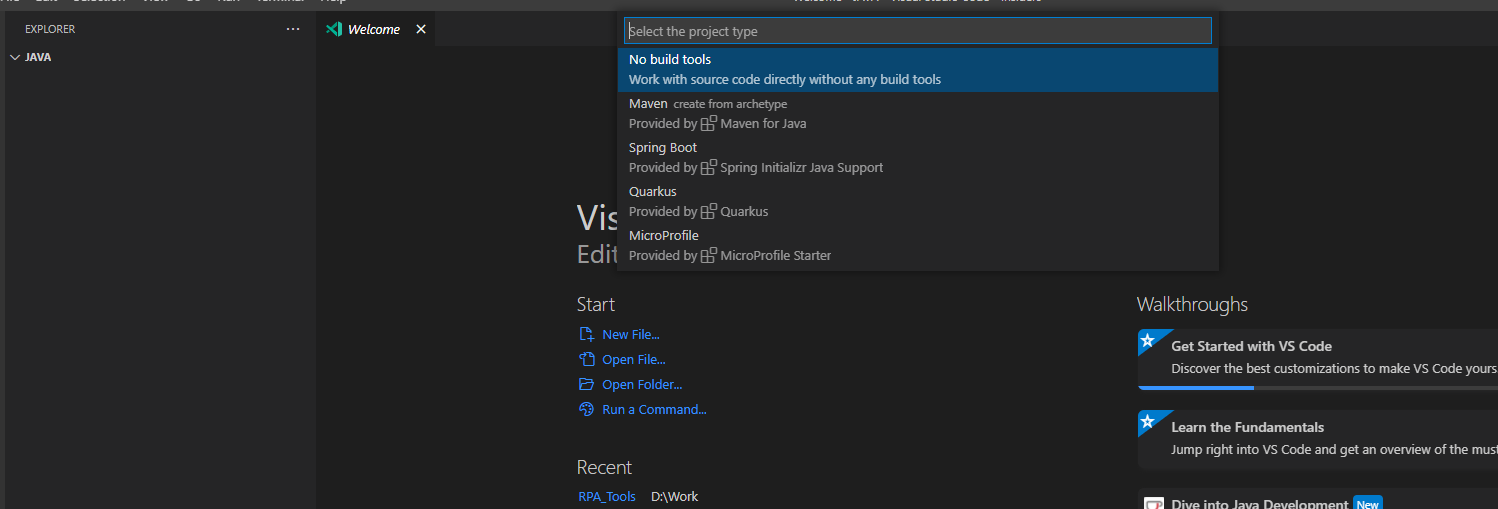Open the RPA_Tools recent project
The height and width of the screenshot is (509, 1498).
(x=607, y=497)
